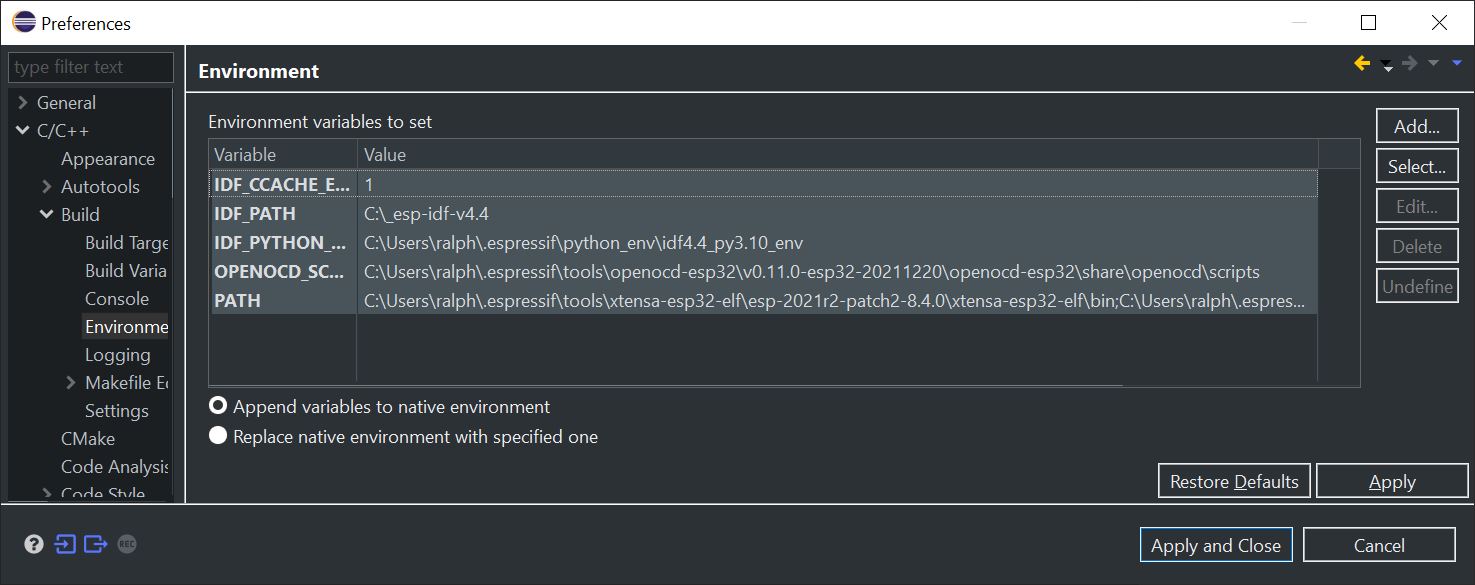
Task: Switch to the CMake preferences page
Action: [88, 438]
